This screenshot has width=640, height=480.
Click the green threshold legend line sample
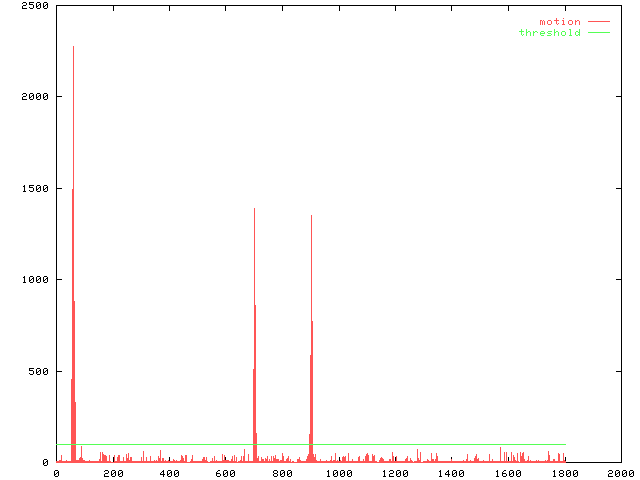point(598,33)
